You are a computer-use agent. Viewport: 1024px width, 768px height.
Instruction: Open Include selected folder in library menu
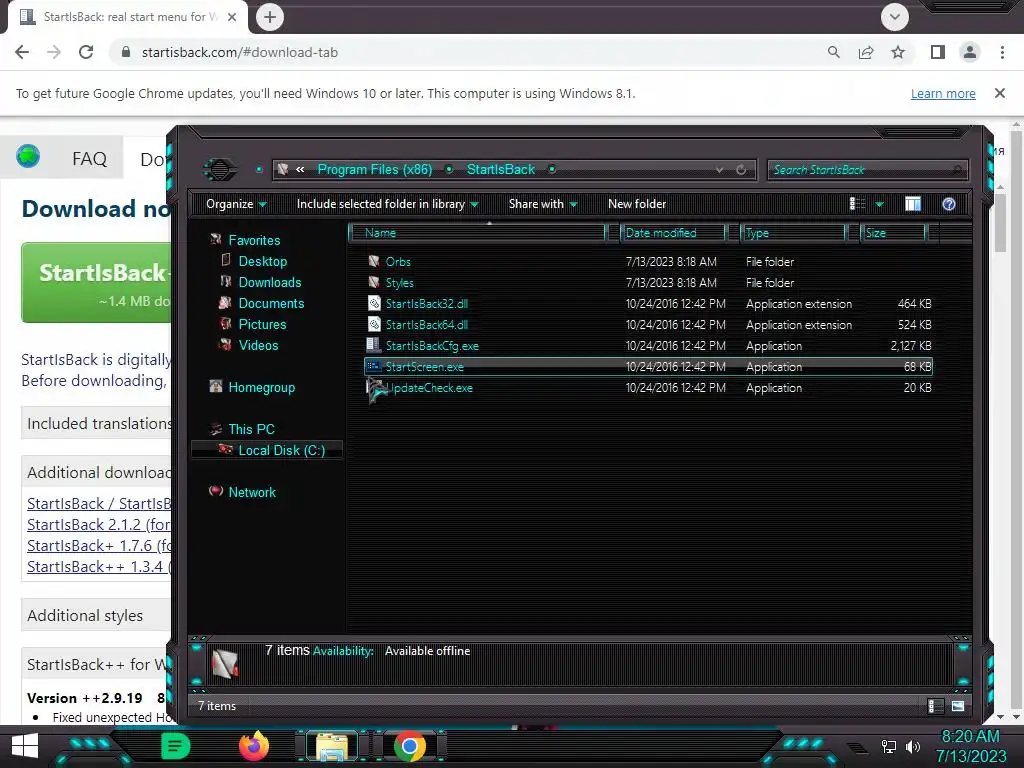[387, 204]
